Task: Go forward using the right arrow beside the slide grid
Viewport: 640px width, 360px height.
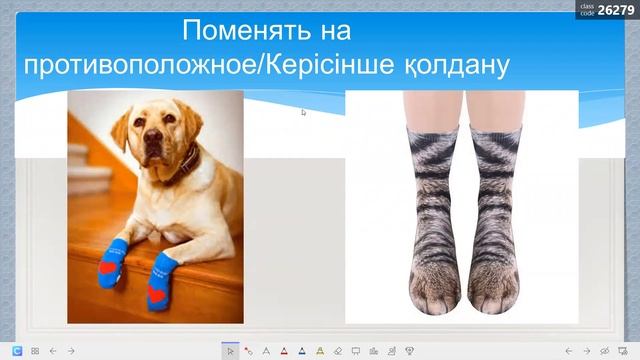Action: click(71, 351)
